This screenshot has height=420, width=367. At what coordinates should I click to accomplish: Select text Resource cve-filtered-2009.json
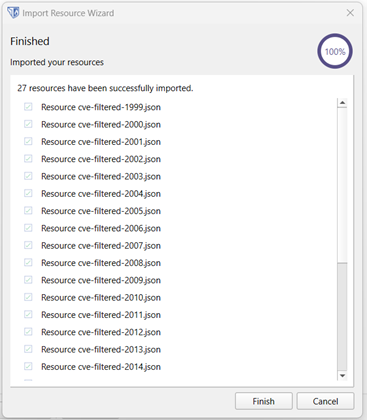[x=101, y=281]
